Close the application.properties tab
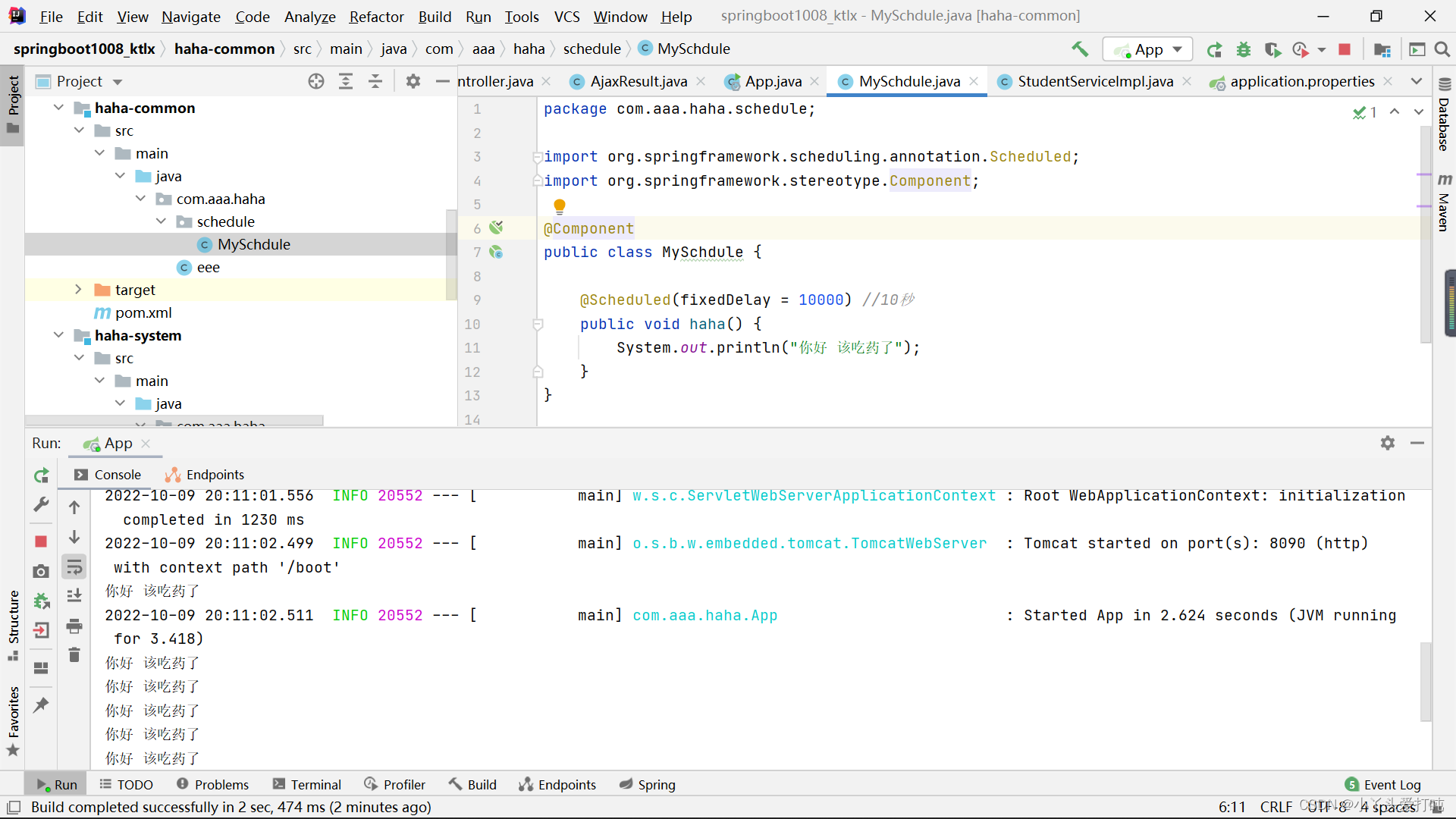The width and height of the screenshot is (1456, 819). click(x=1388, y=81)
